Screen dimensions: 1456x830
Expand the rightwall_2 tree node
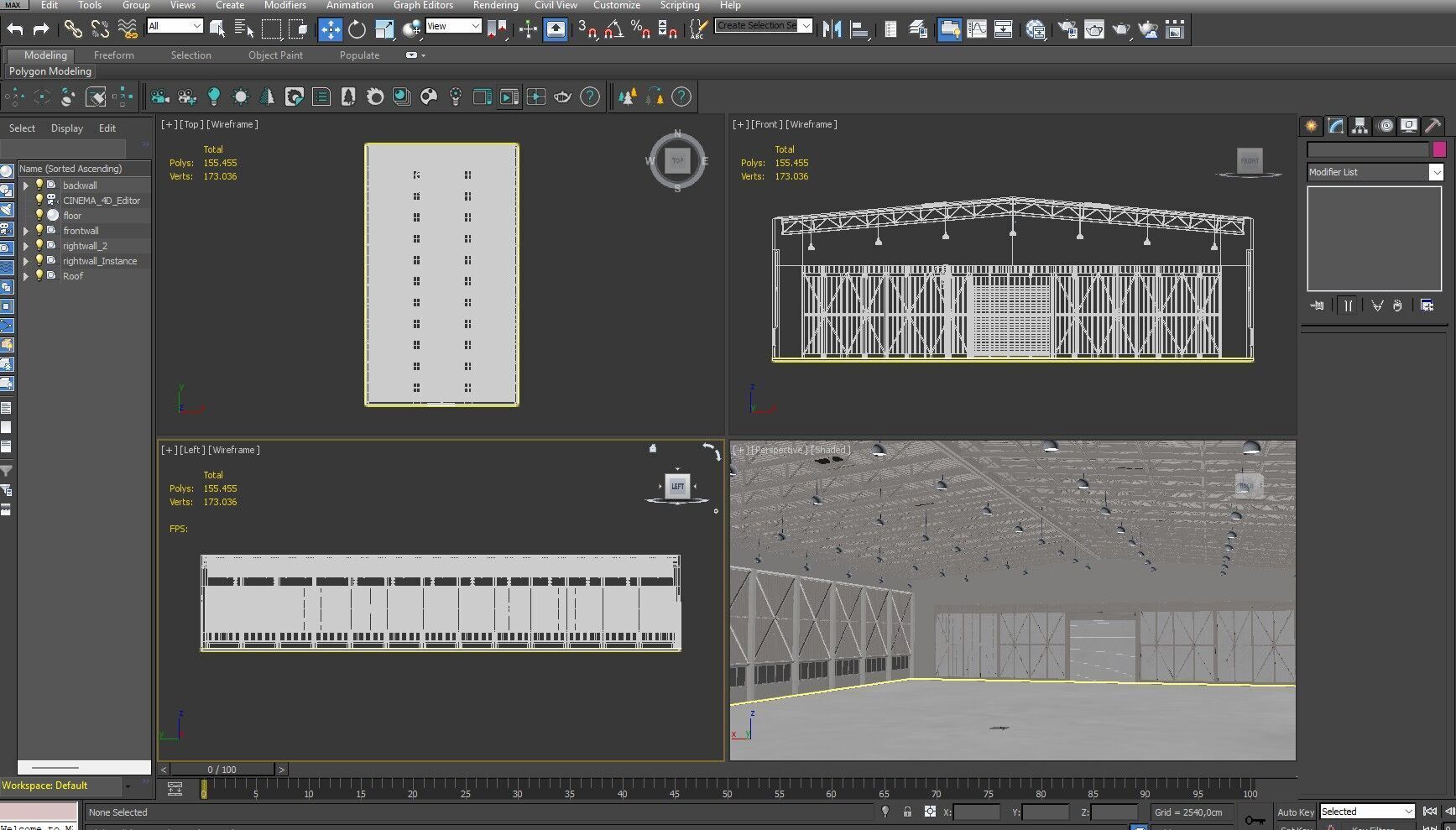tap(25, 246)
